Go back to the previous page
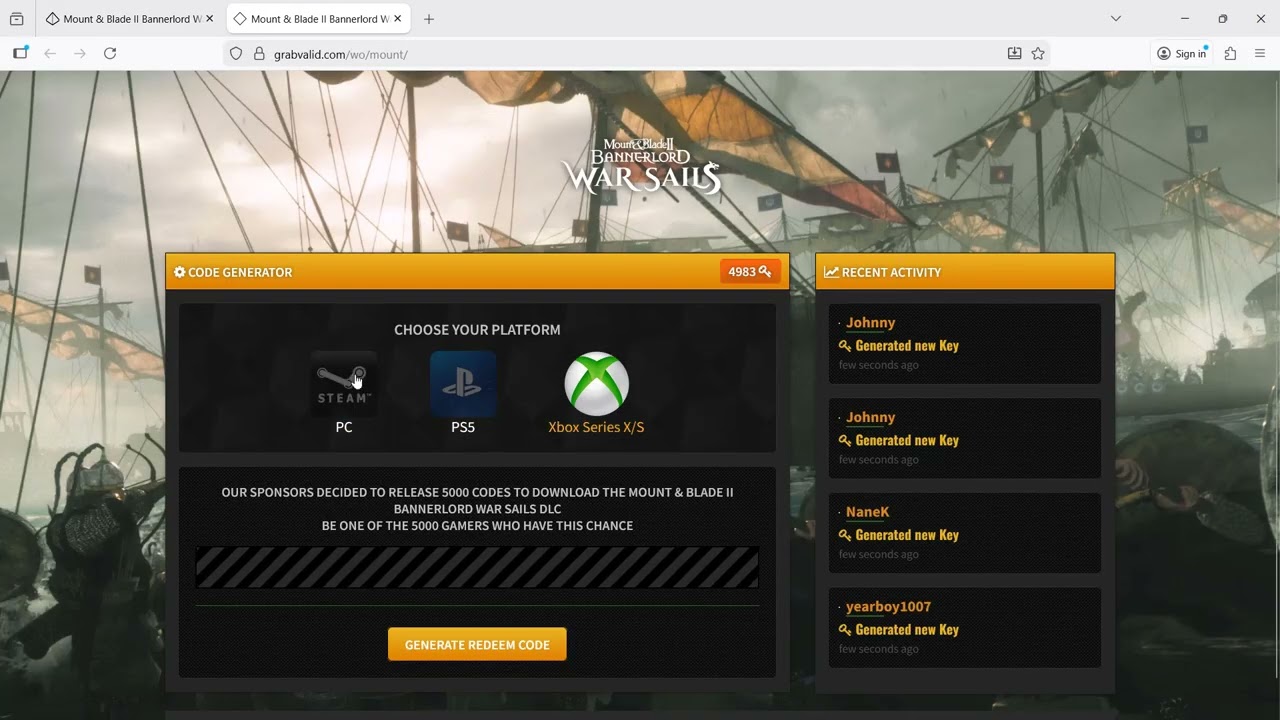Viewport: 1280px width, 720px height. 50,54
